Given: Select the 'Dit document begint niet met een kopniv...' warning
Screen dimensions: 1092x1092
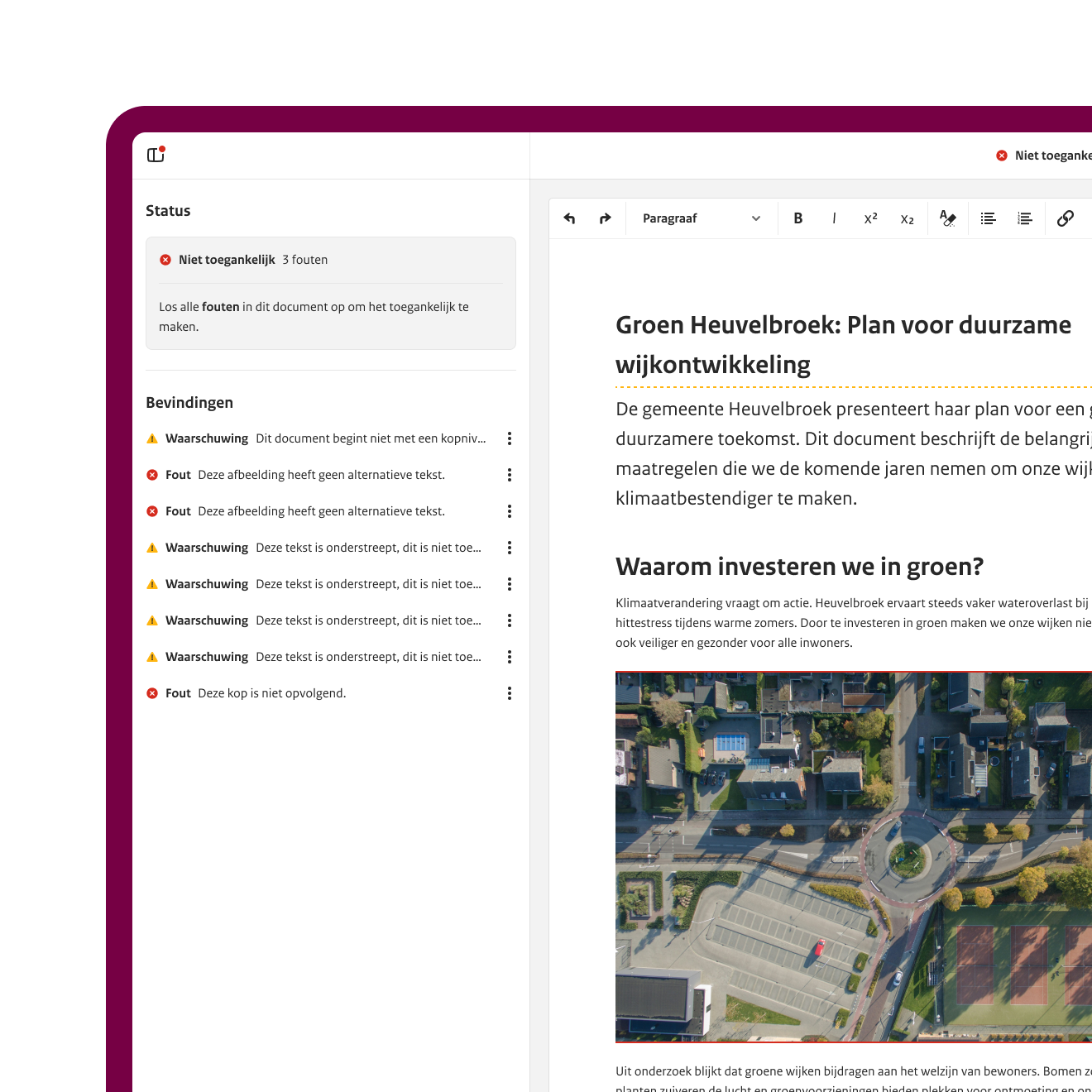Looking at the screenshot, I should pos(316,438).
